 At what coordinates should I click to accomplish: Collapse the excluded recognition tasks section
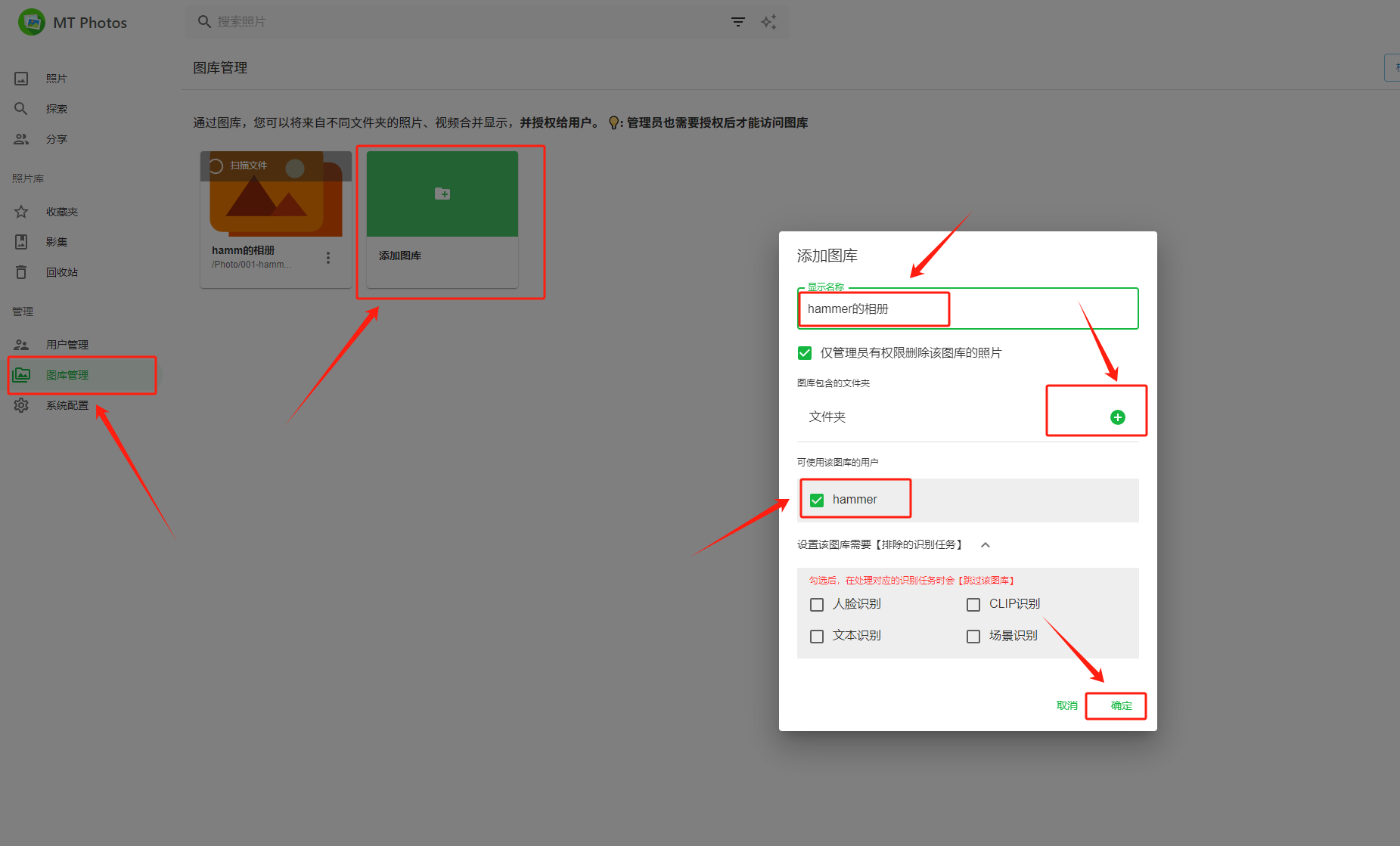click(986, 545)
